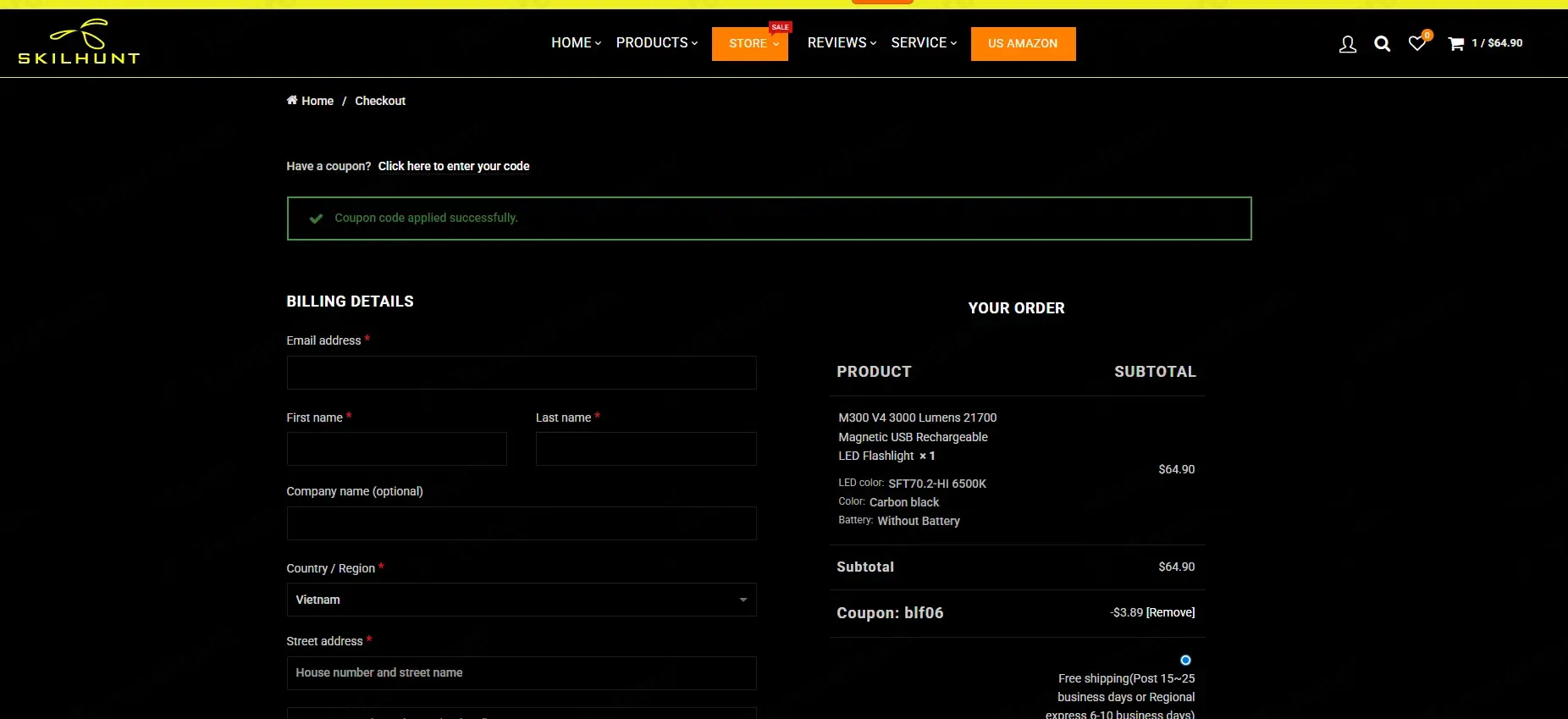Click here to enter your coupon code

tap(454, 166)
